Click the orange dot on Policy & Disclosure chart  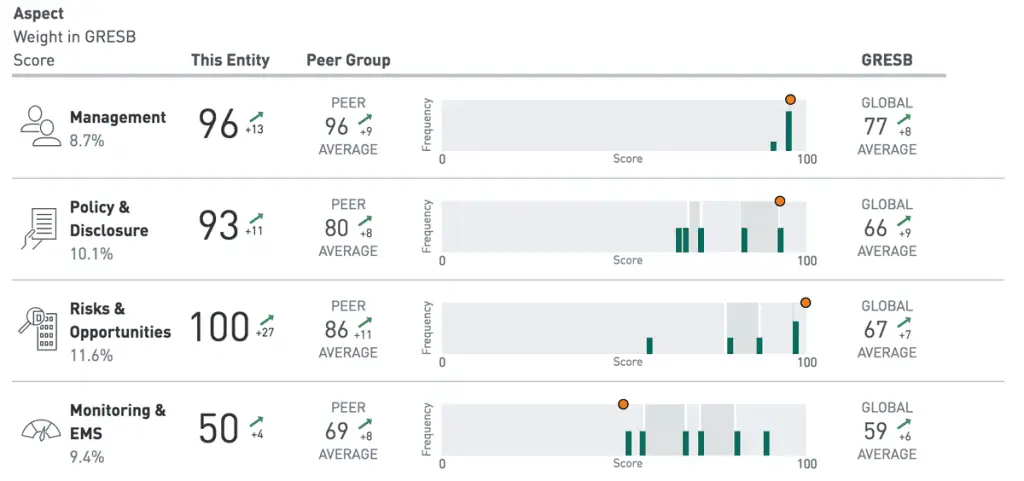point(779,201)
